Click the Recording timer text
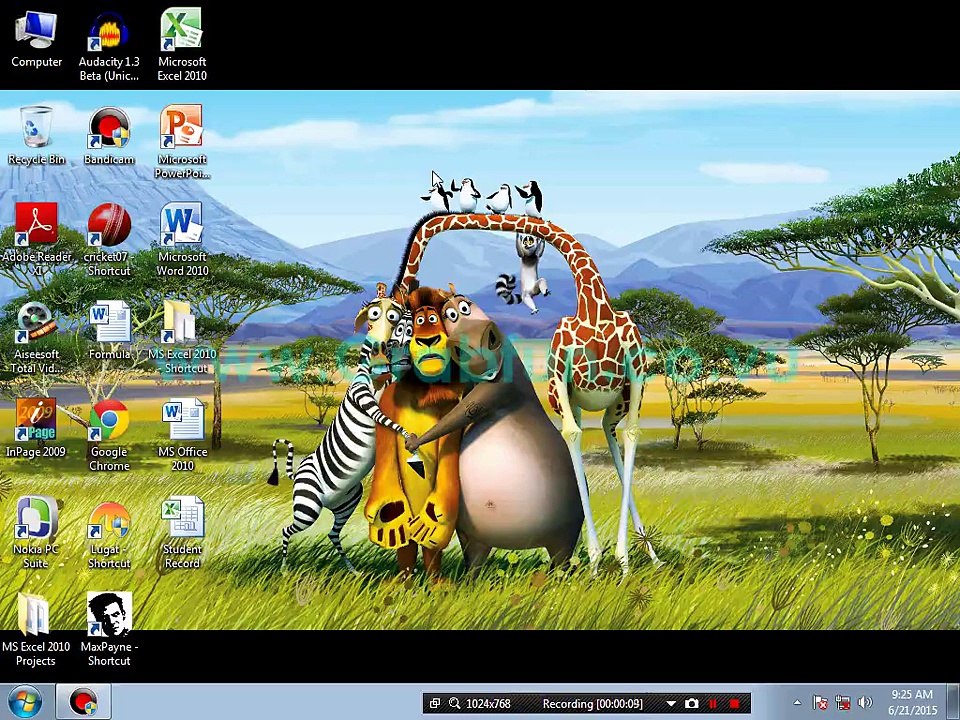 coord(592,703)
